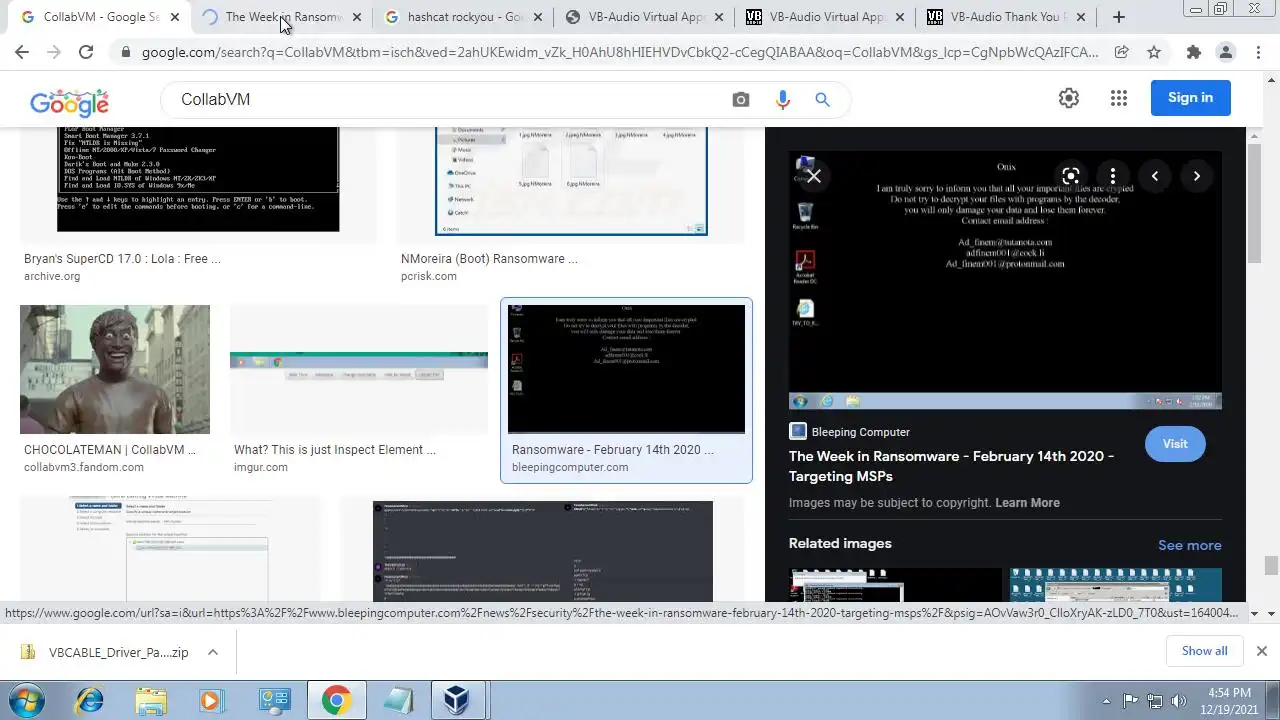Open Learn More copyright link
Screen dimensions: 1280x720
click(x=1027, y=503)
